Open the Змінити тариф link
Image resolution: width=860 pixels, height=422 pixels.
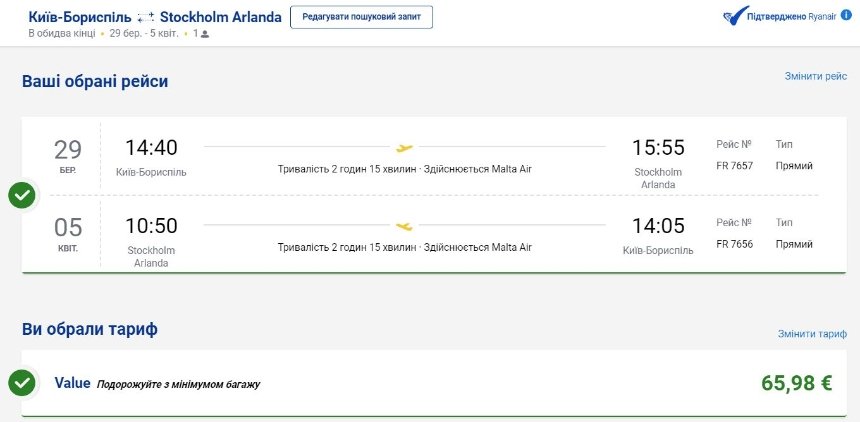pos(812,334)
